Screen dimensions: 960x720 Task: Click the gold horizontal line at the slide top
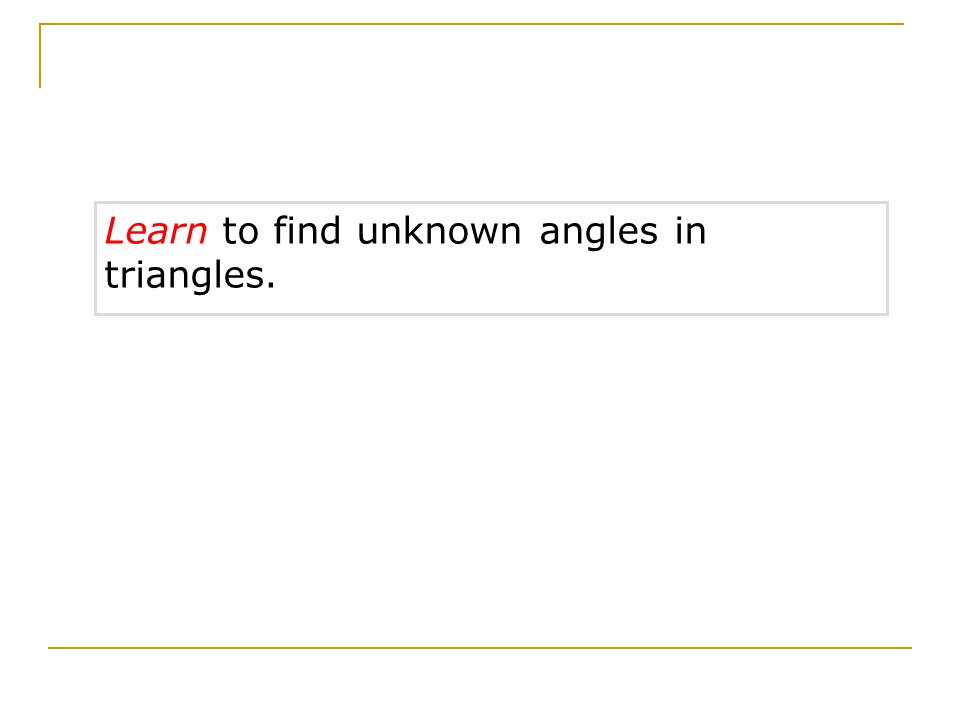[471, 24]
